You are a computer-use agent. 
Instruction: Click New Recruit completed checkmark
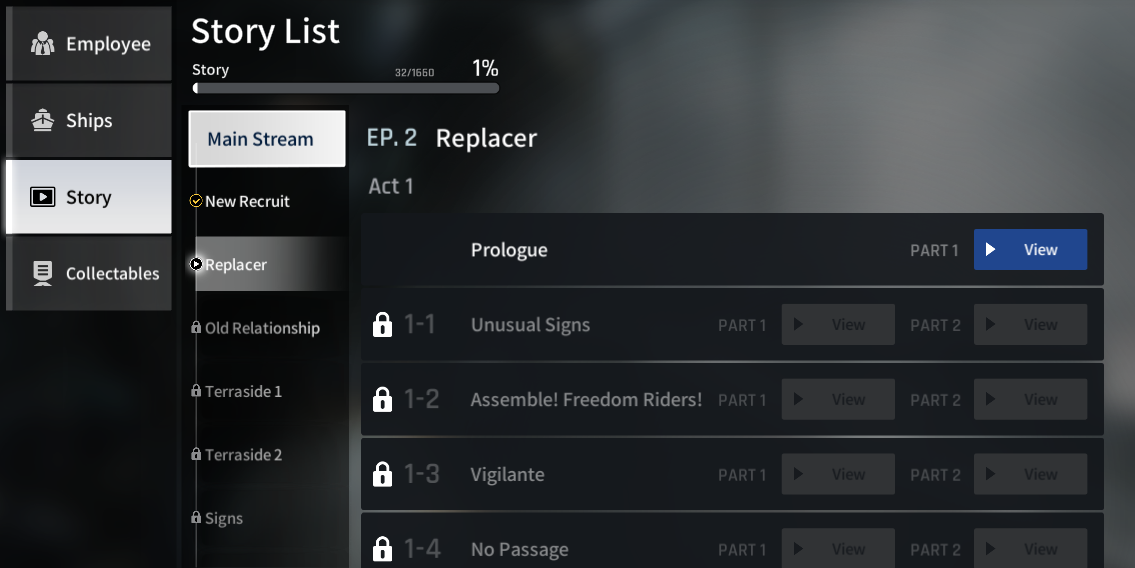point(196,201)
